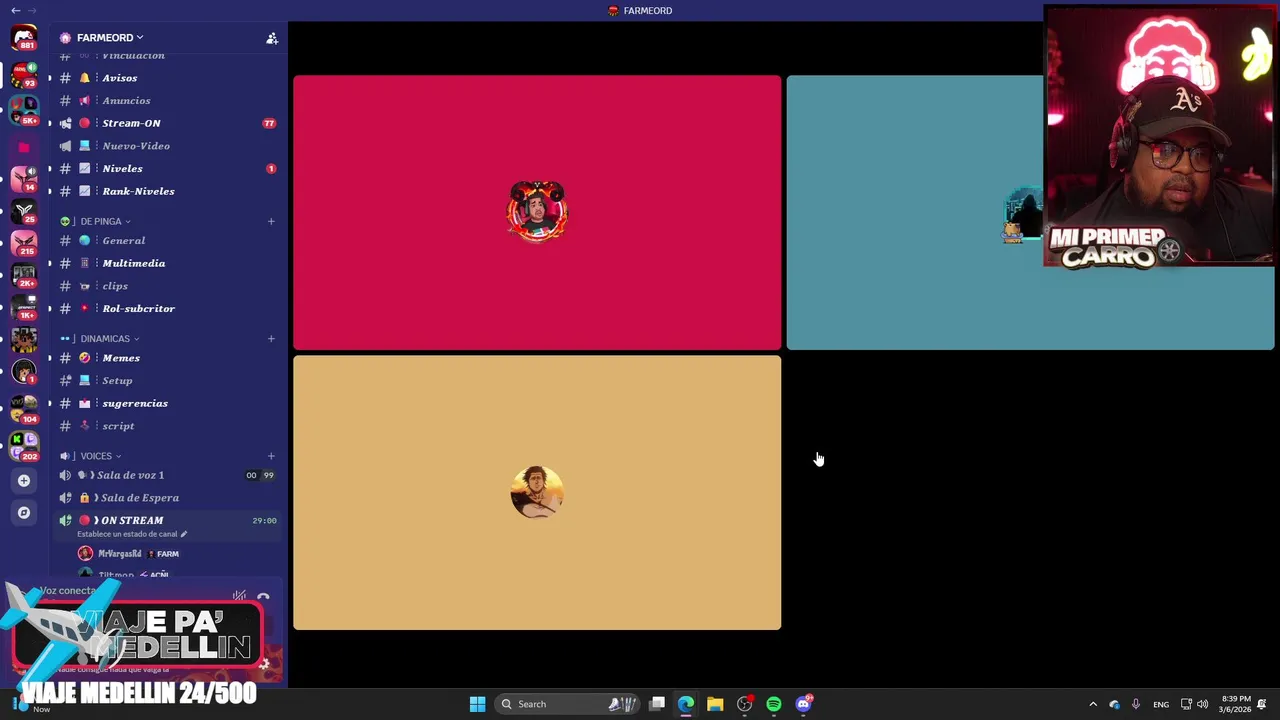Add a channel to DINAMICAS category
Image resolution: width=1280 pixels, height=720 pixels.
tap(271, 339)
